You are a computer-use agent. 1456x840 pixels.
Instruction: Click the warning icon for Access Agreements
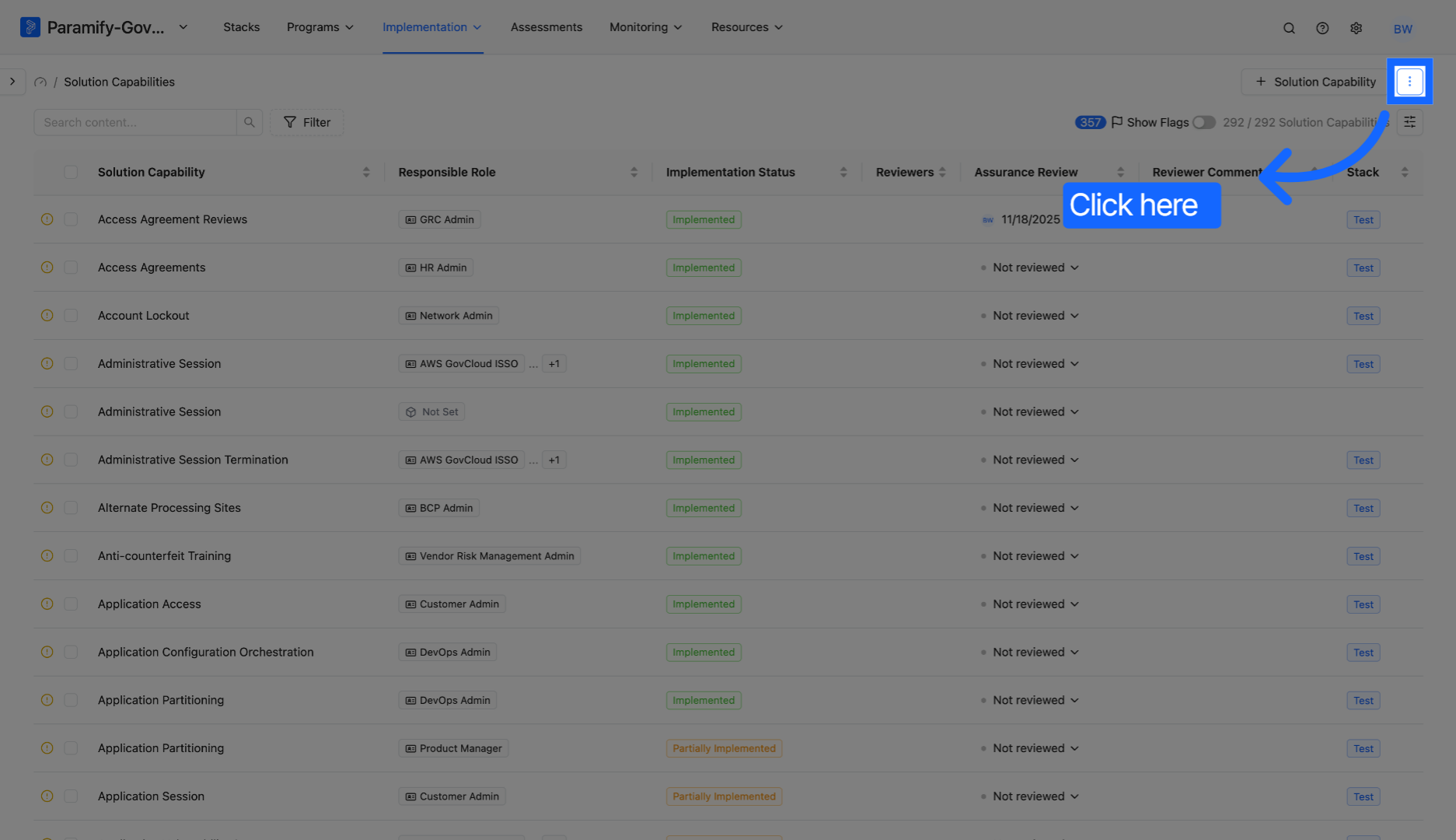point(47,268)
